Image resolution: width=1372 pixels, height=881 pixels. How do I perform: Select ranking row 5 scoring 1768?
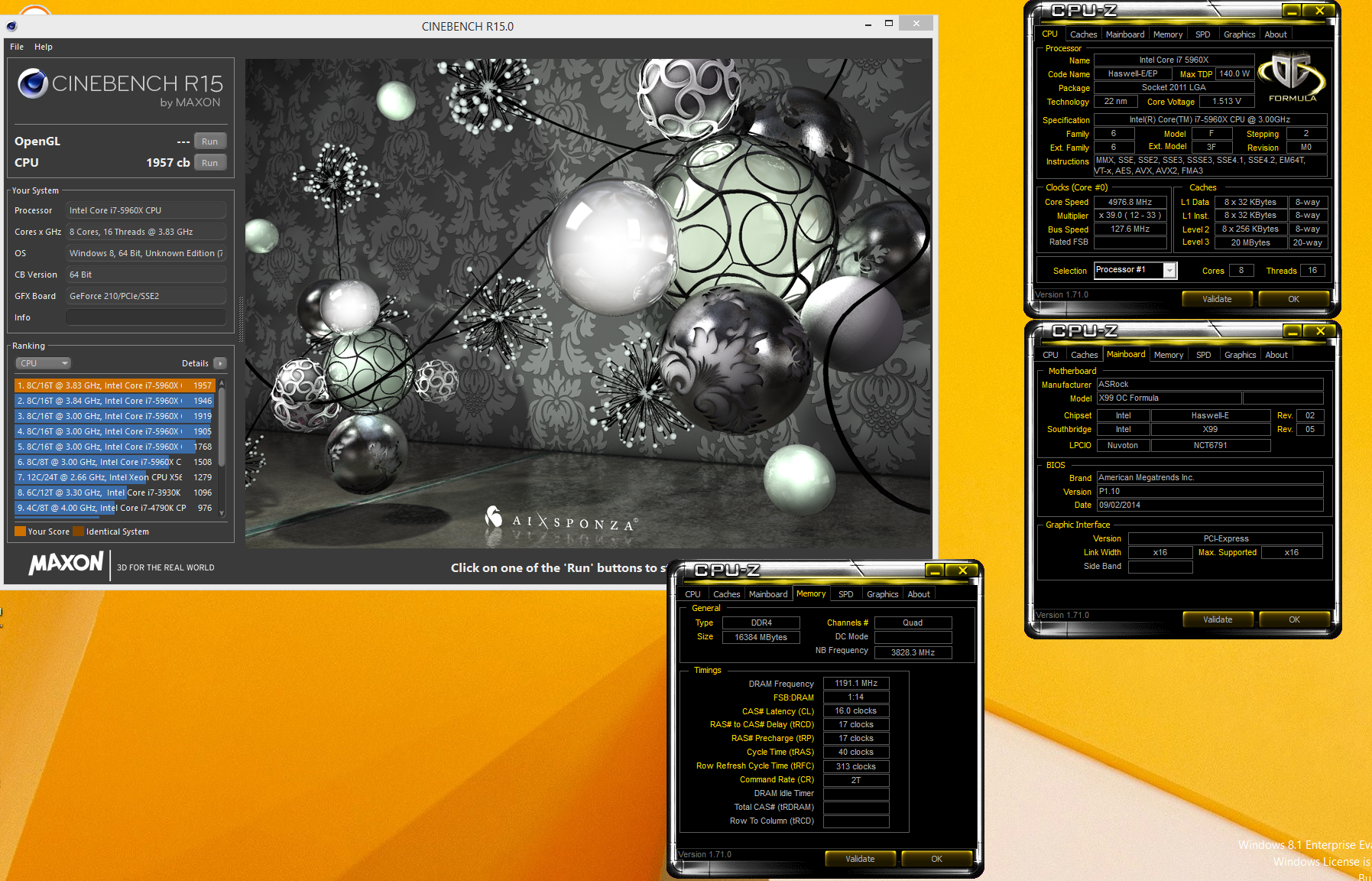[115, 447]
